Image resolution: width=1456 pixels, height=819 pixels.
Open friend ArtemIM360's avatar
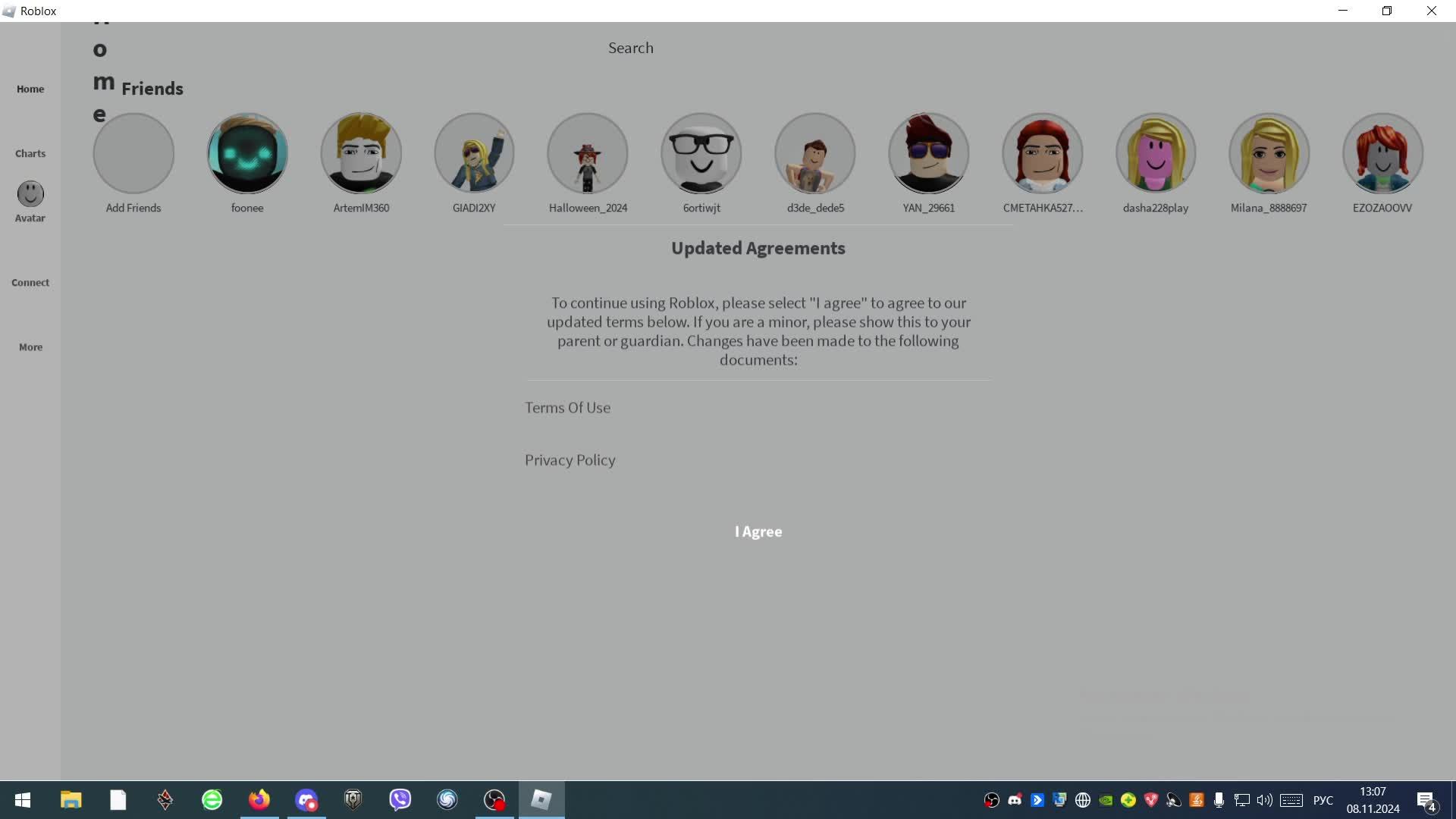(361, 154)
